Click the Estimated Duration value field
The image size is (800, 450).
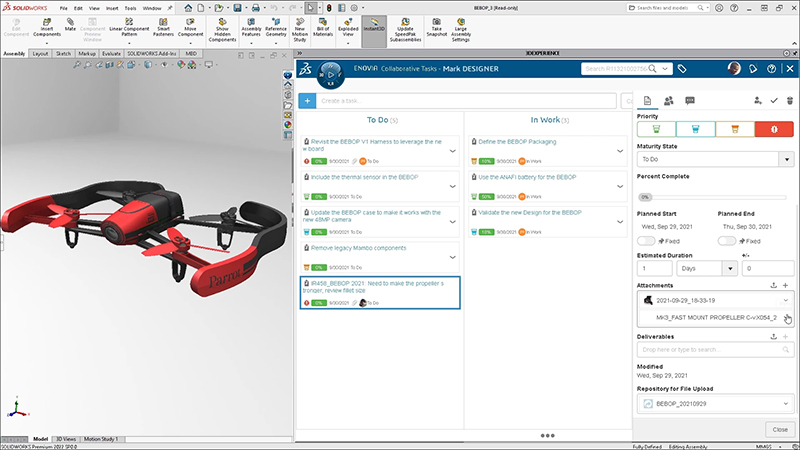[x=655, y=268]
